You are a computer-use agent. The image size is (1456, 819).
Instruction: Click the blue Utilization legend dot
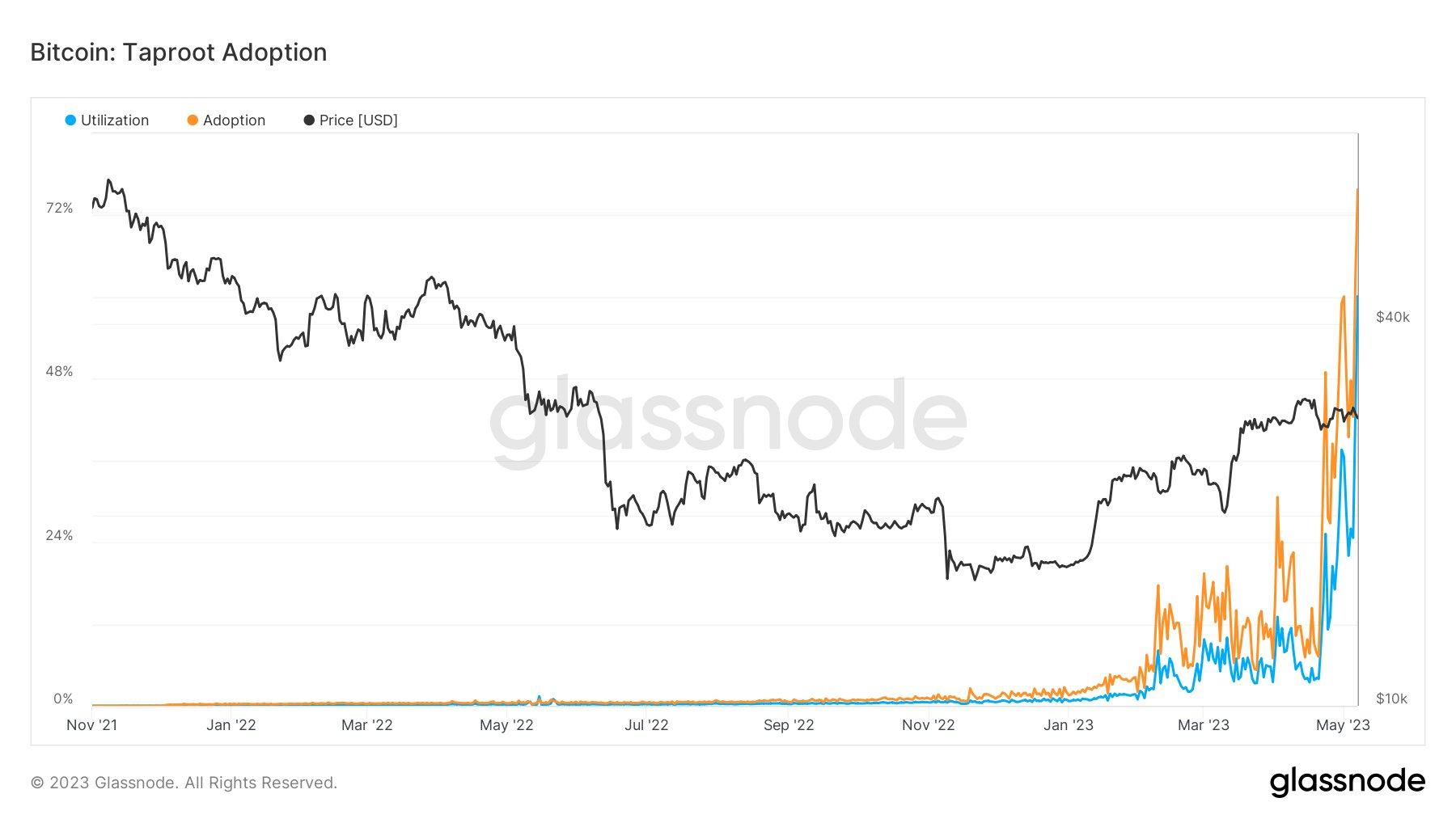coord(70,120)
